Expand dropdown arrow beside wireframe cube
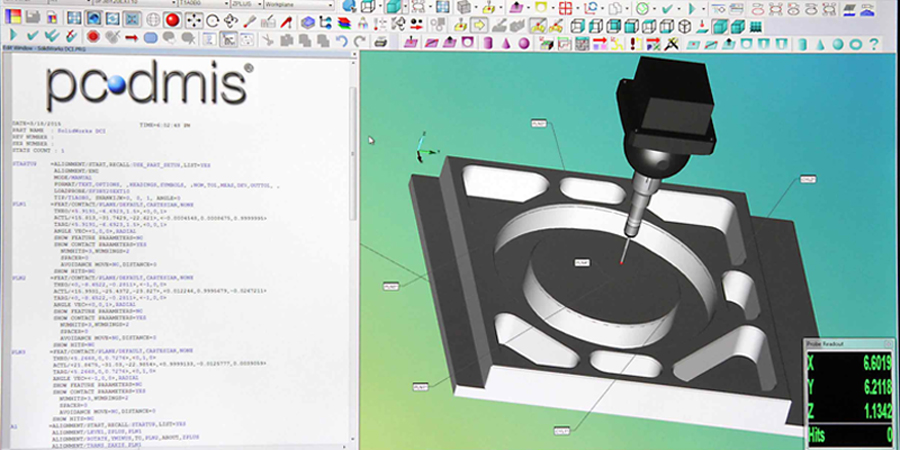 coord(379,7)
